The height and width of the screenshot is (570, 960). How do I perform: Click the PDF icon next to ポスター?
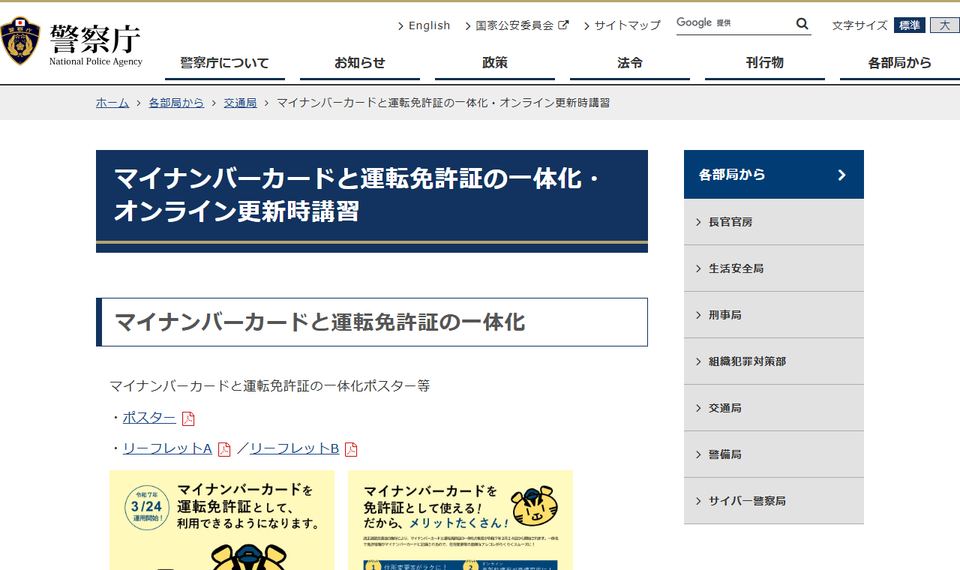[188, 418]
